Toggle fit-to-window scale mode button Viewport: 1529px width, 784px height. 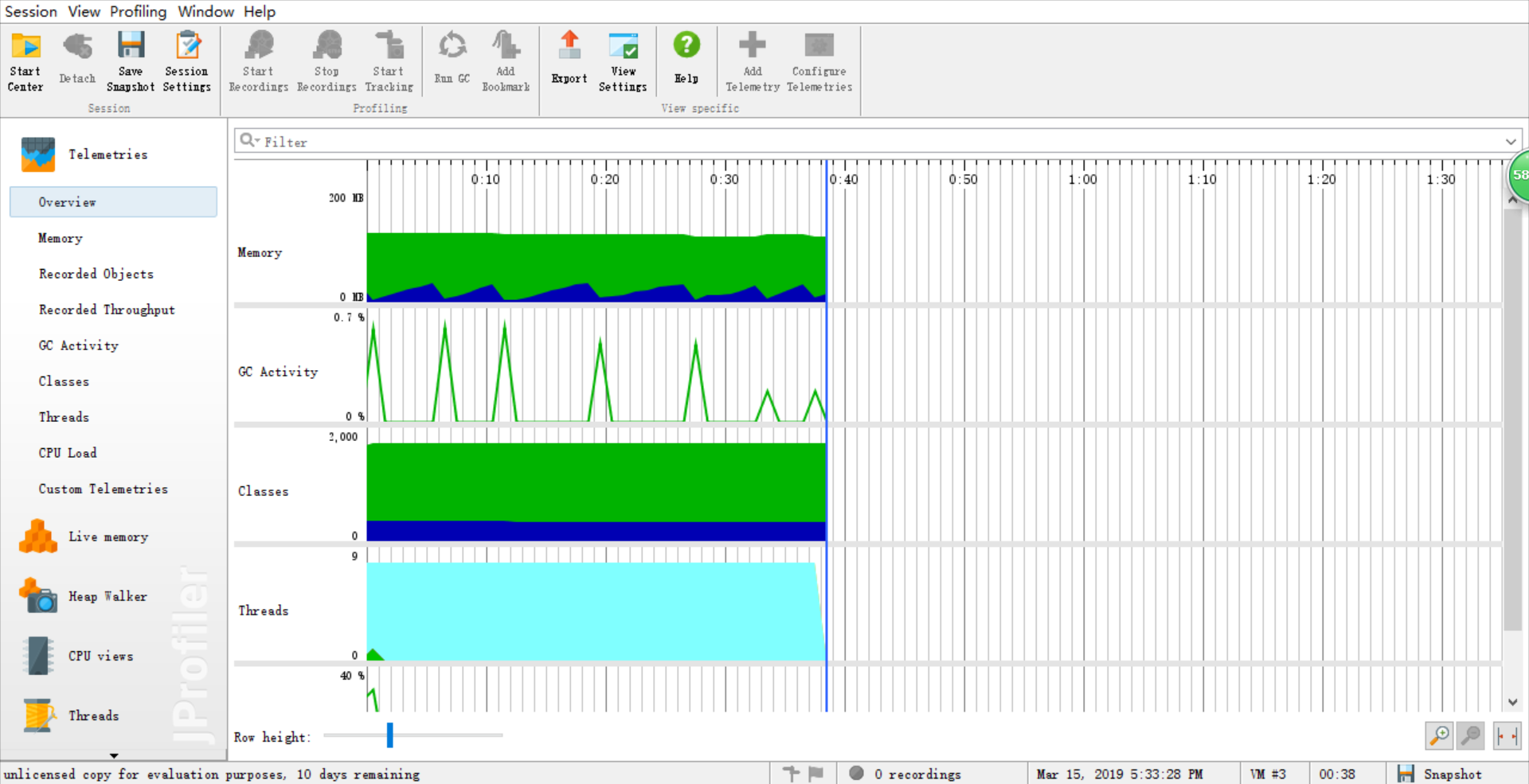click(1507, 735)
